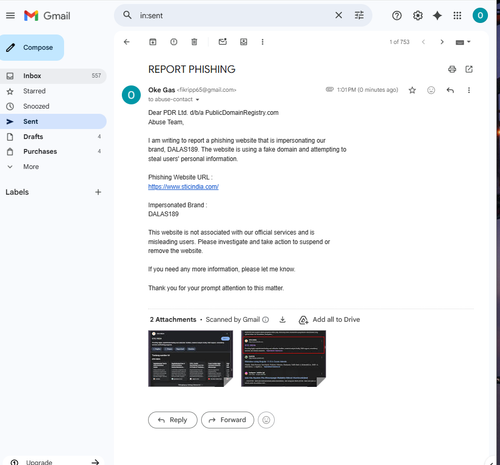Archive this email
Image resolution: width=500 pixels, height=465 pixels.
tap(153, 42)
